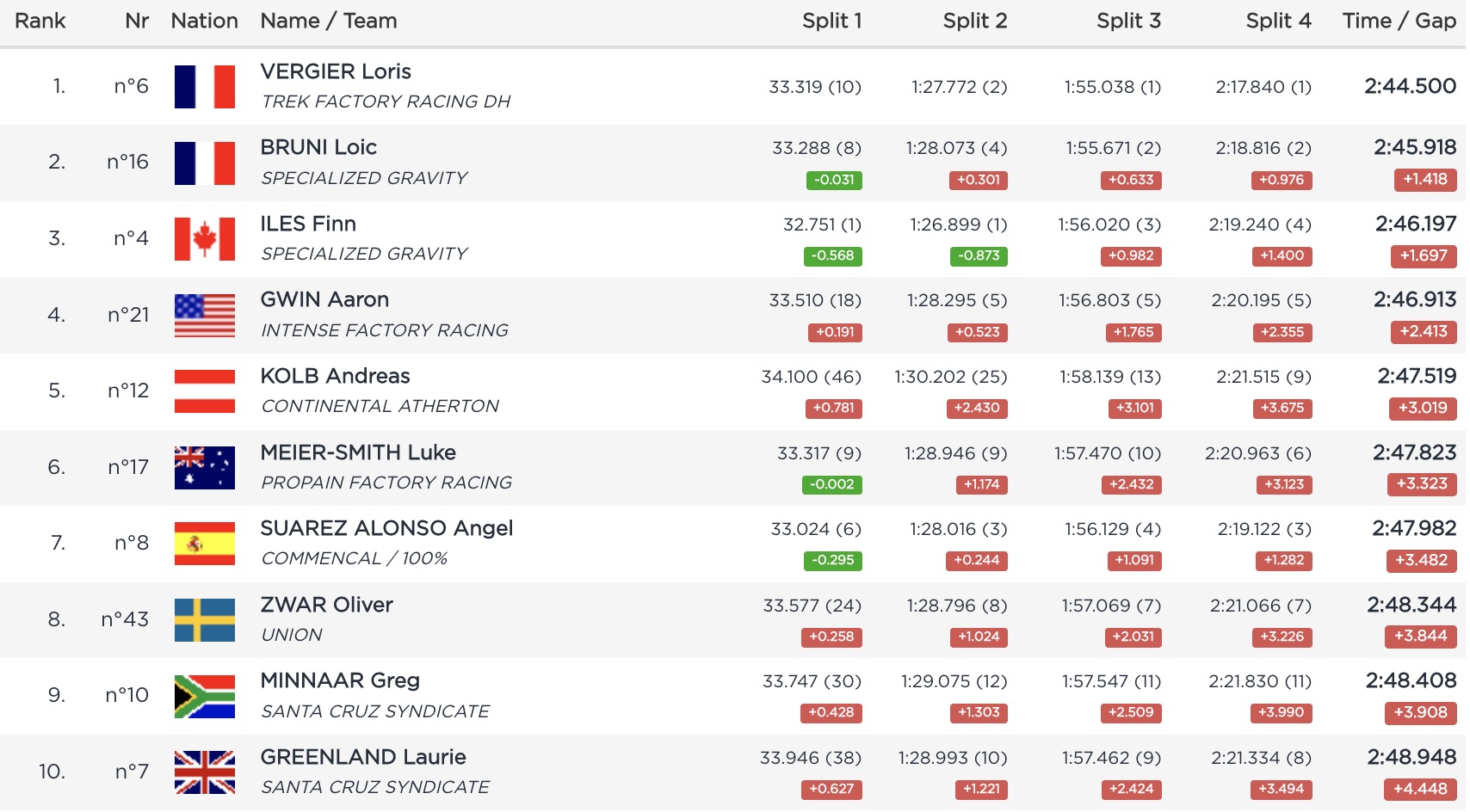This screenshot has width=1470, height=812.
Task: Click the Split 1 column header
Action: coord(831,22)
